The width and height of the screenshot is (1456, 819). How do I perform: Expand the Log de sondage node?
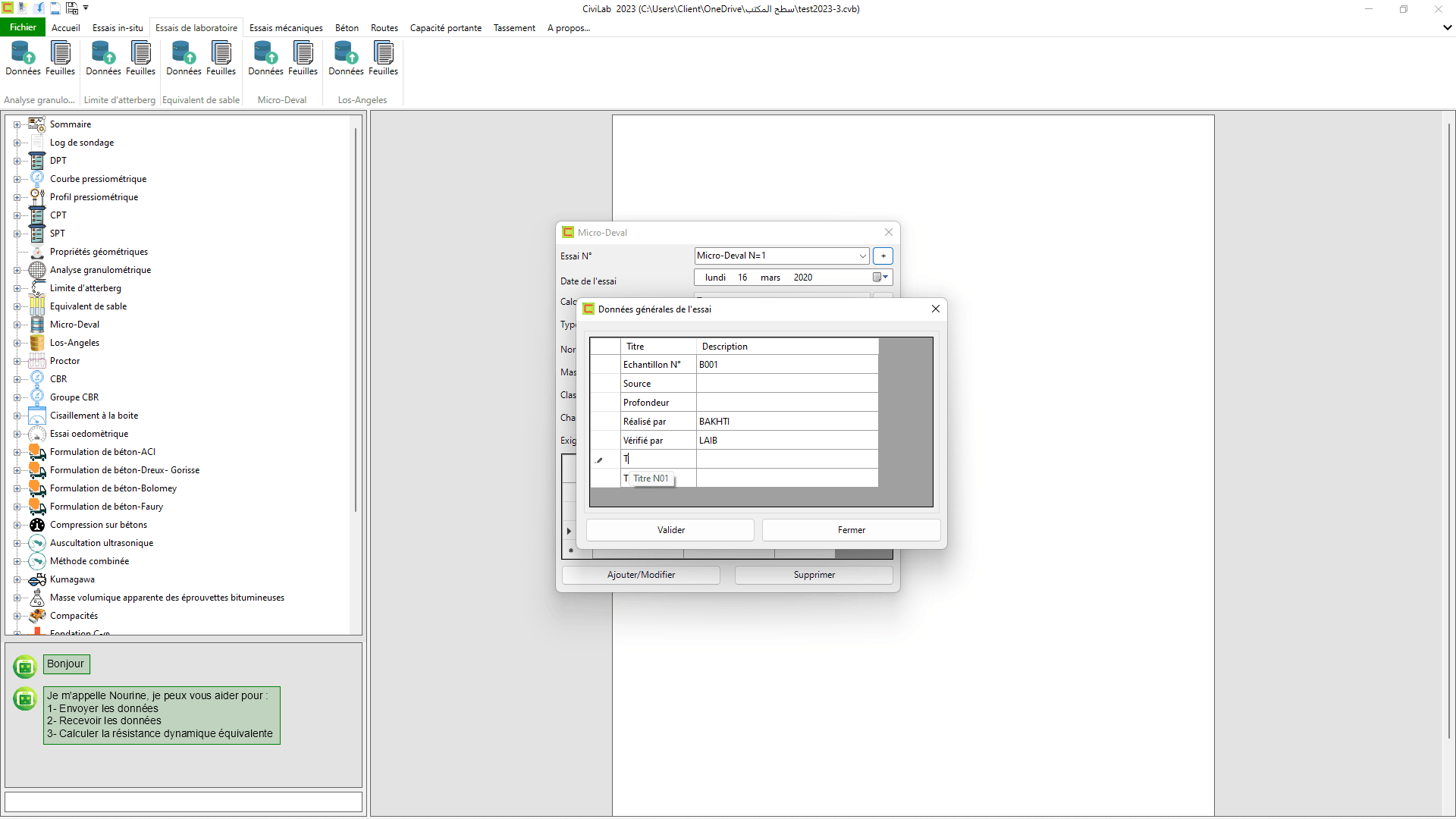[17, 143]
